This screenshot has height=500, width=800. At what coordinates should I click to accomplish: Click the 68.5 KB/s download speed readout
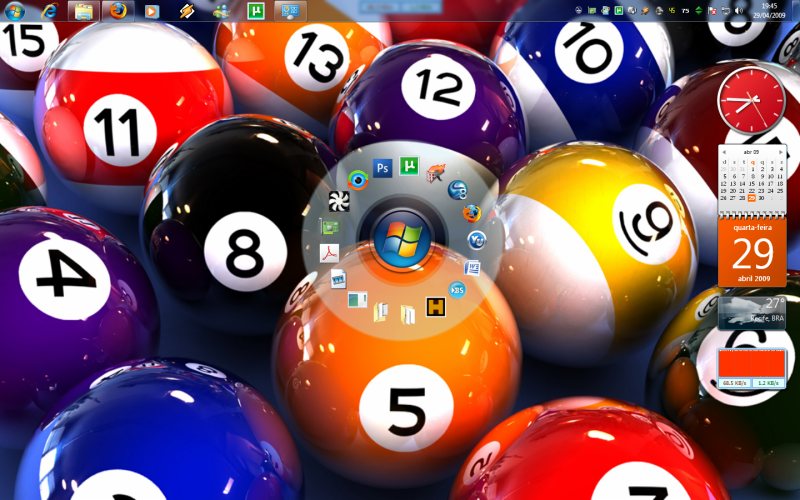734,383
